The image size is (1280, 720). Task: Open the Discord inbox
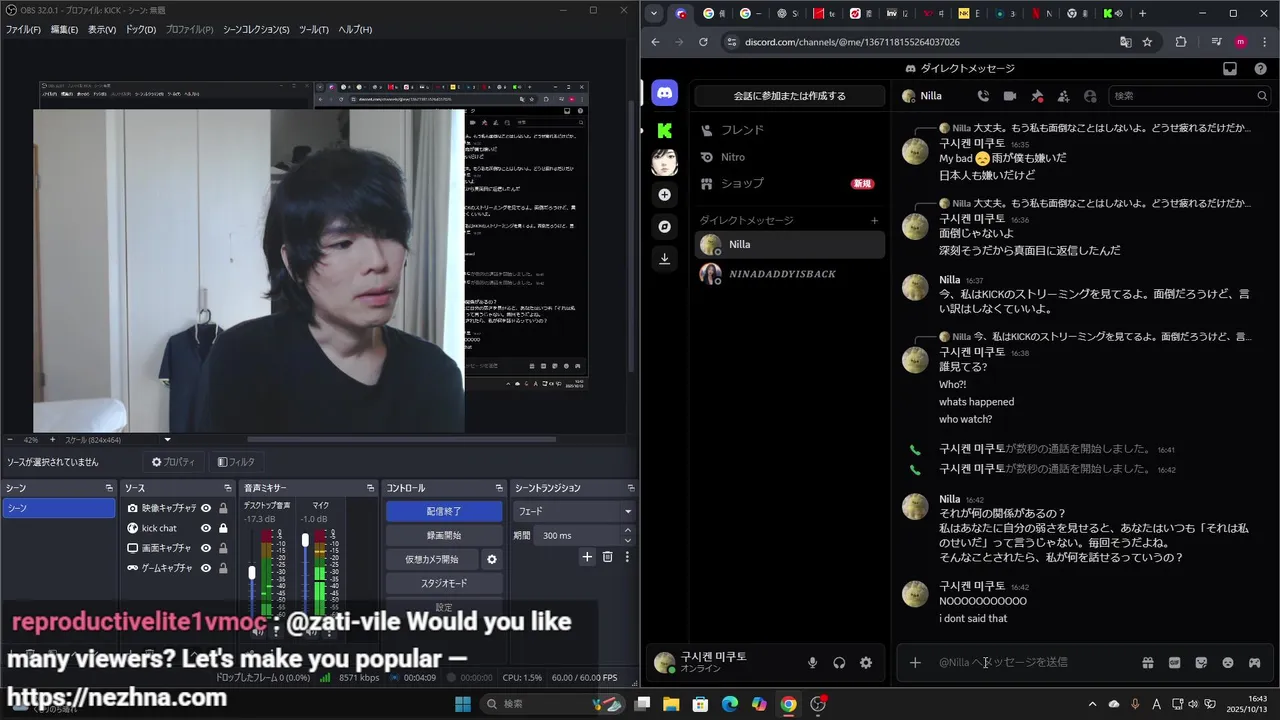(x=1230, y=69)
